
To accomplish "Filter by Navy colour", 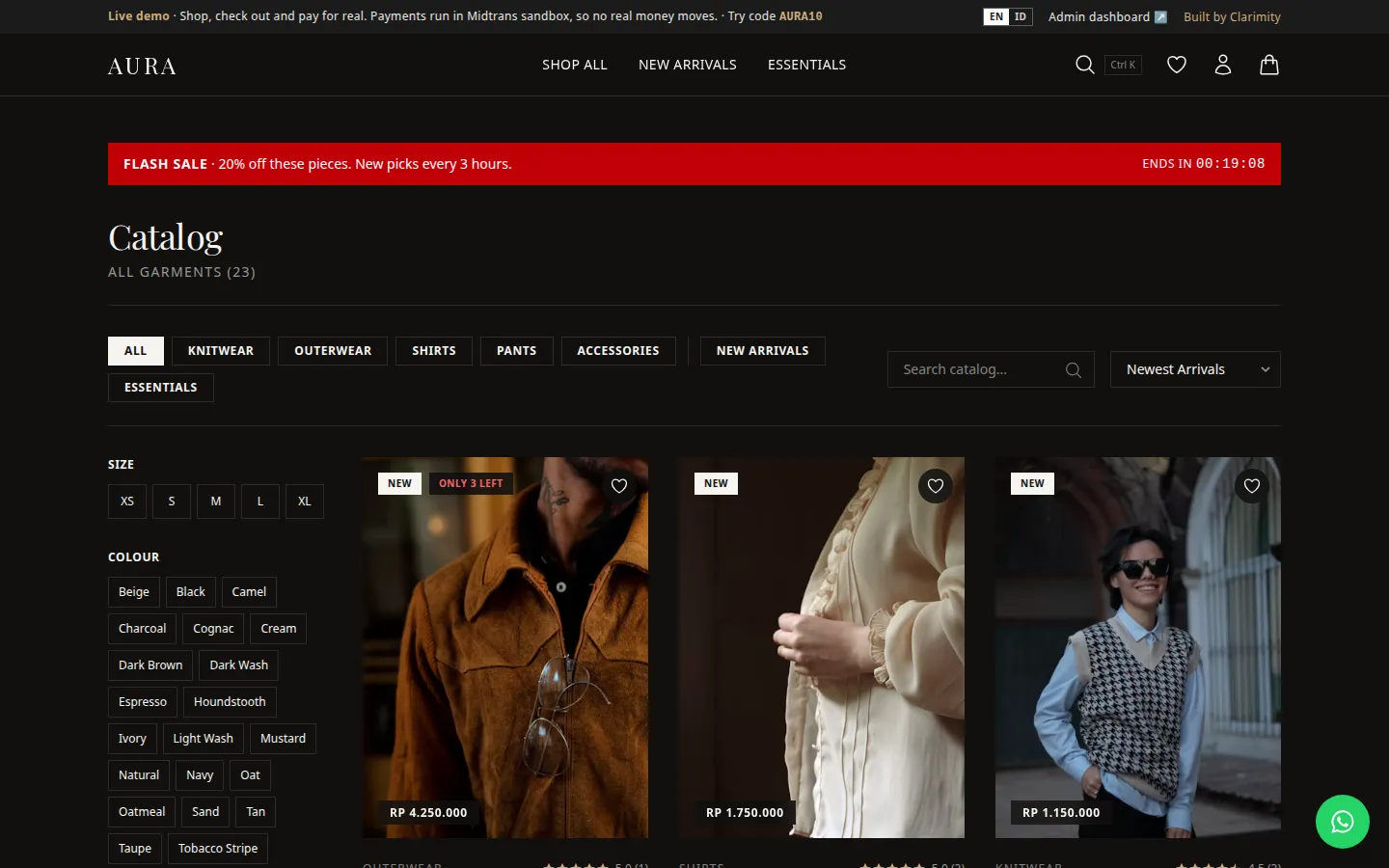I will (x=200, y=775).
